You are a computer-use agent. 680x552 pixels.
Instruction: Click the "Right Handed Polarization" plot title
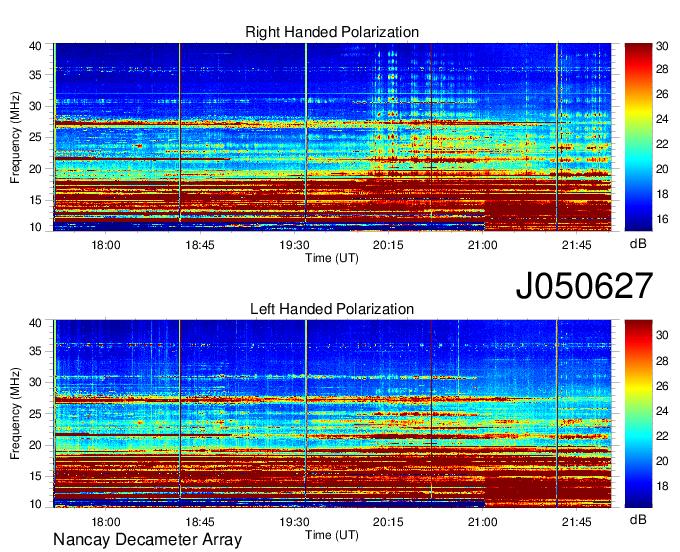click(332, 32)
